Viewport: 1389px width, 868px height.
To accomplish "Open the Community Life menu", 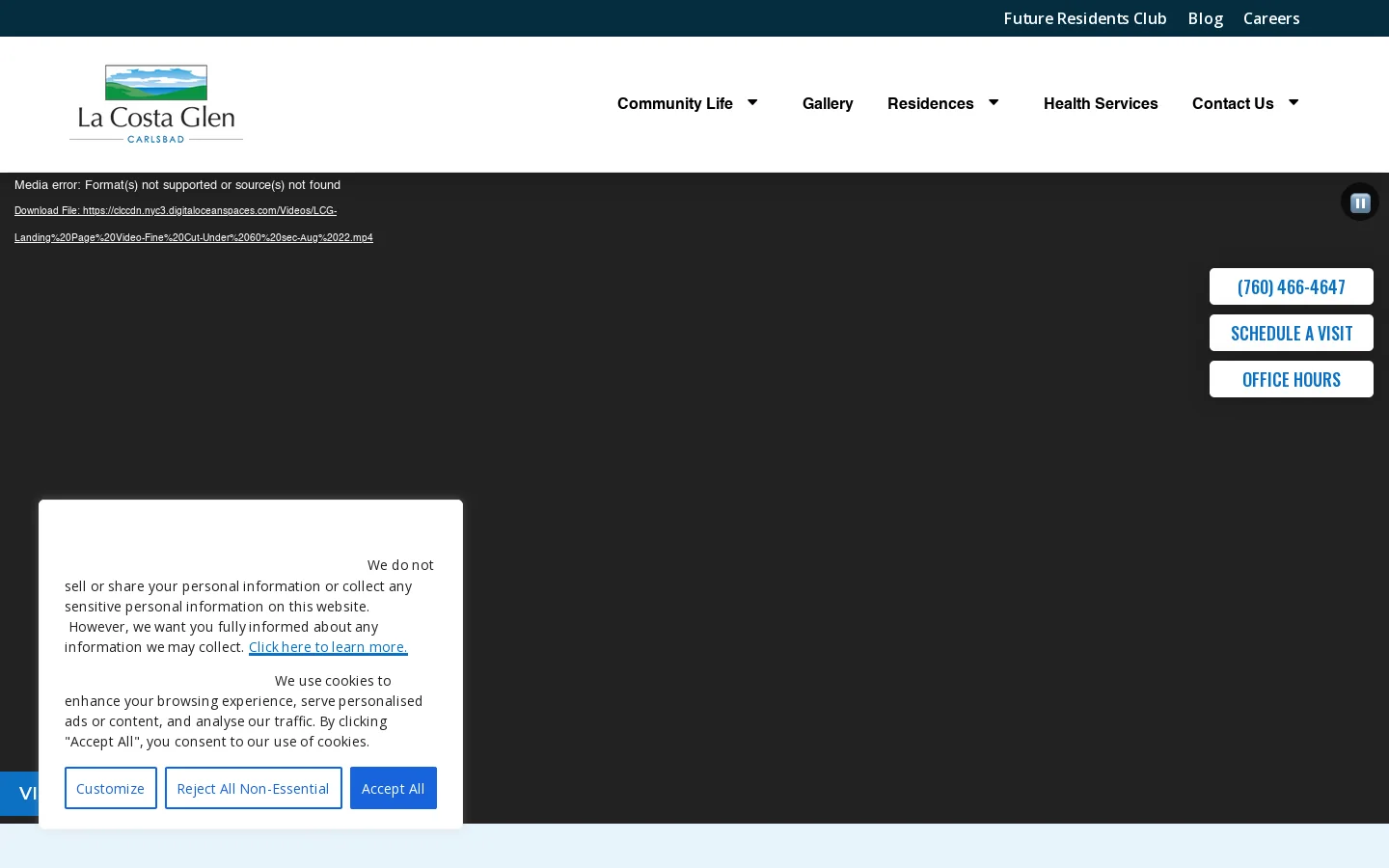I will [675, 103].
